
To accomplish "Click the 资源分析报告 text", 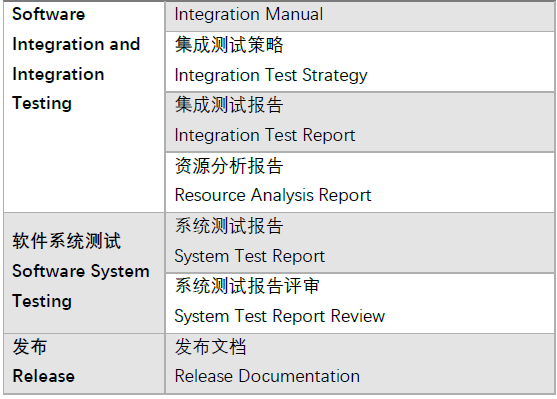I will pyautogui.click(x=229, y=166).
